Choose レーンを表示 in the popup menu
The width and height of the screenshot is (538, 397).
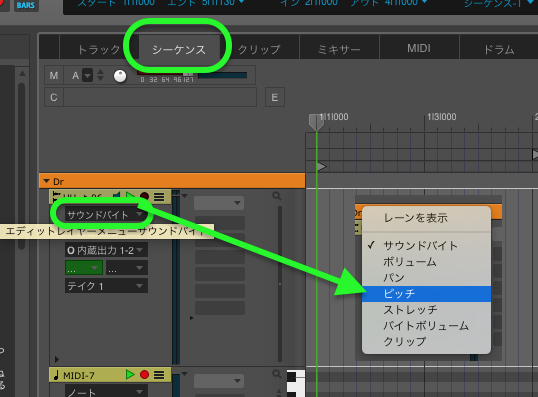click(426, 218)
